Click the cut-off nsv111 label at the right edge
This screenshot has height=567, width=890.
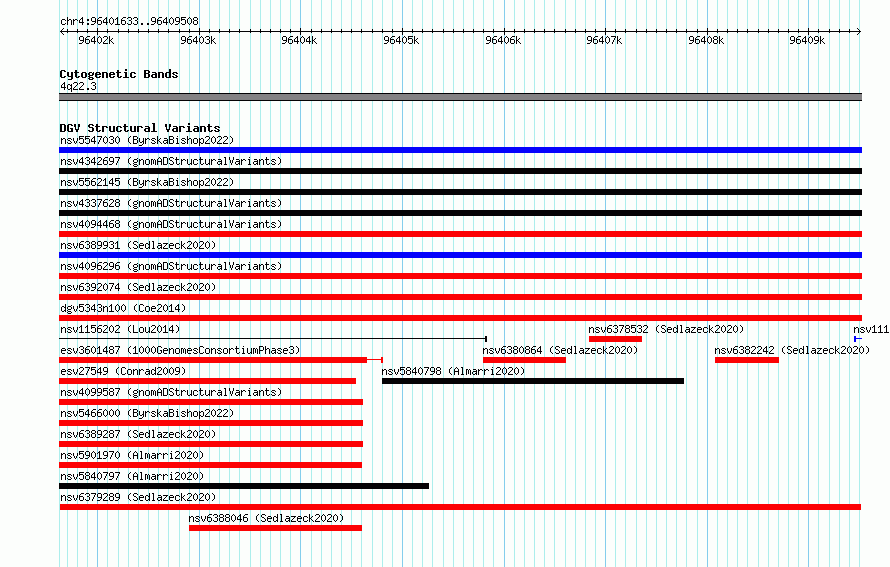871,329
